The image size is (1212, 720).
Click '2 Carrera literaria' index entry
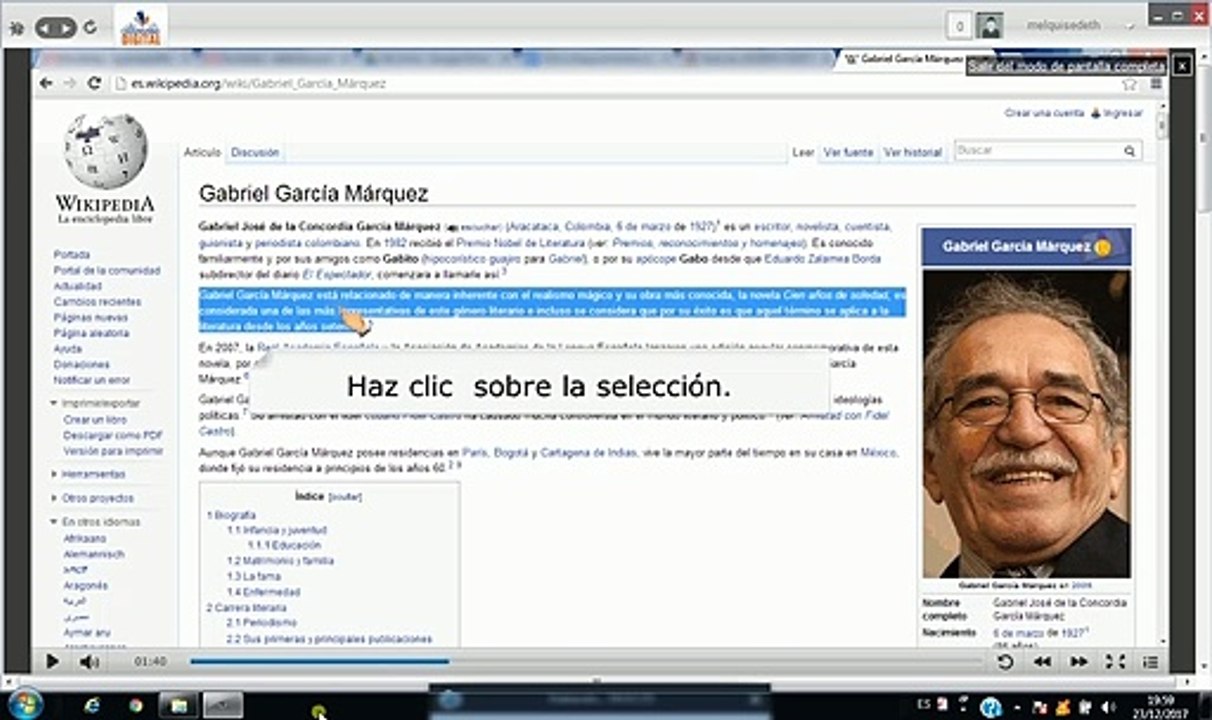246,608
